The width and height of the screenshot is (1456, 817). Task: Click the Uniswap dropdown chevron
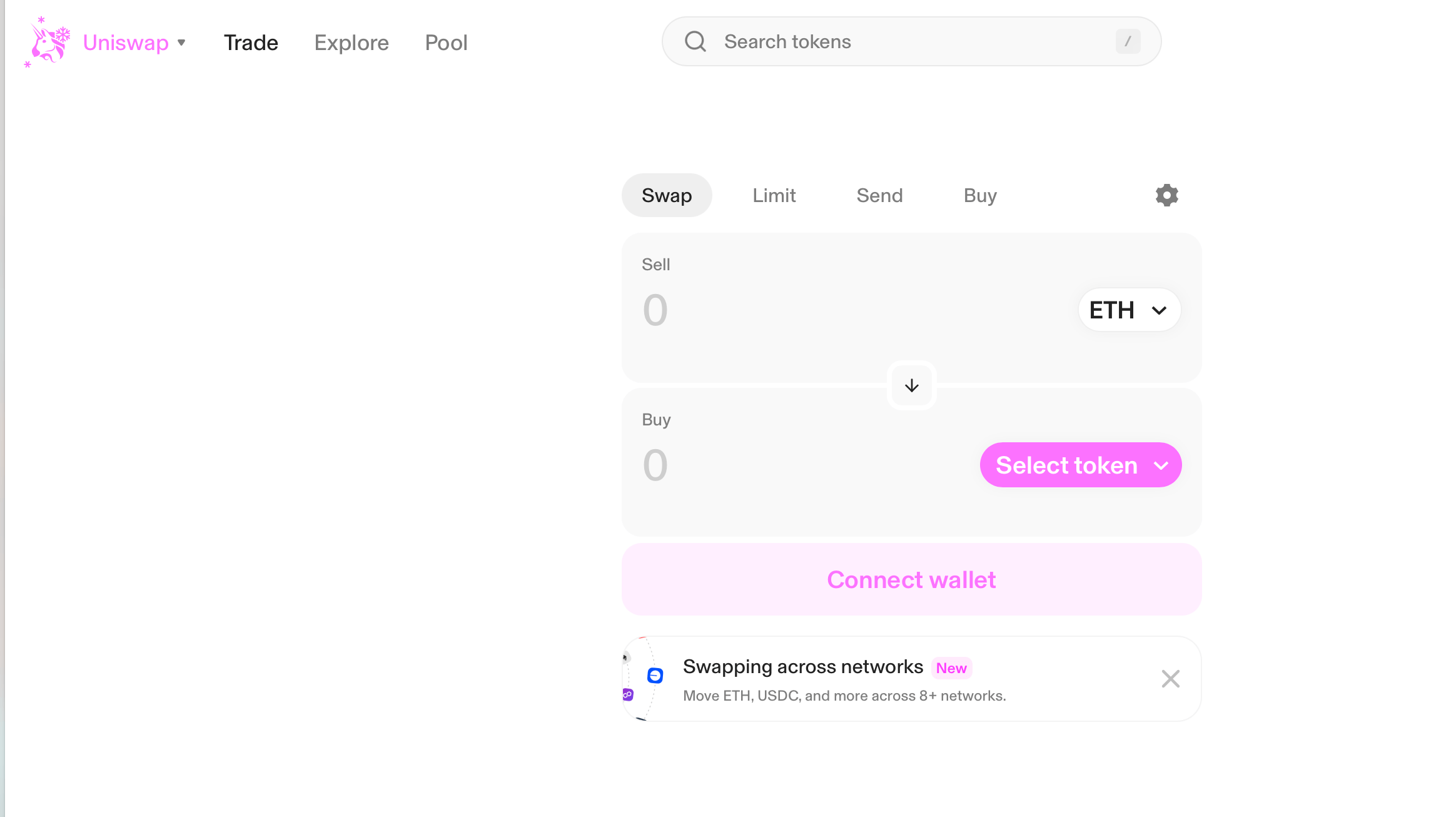click(183, 42)
